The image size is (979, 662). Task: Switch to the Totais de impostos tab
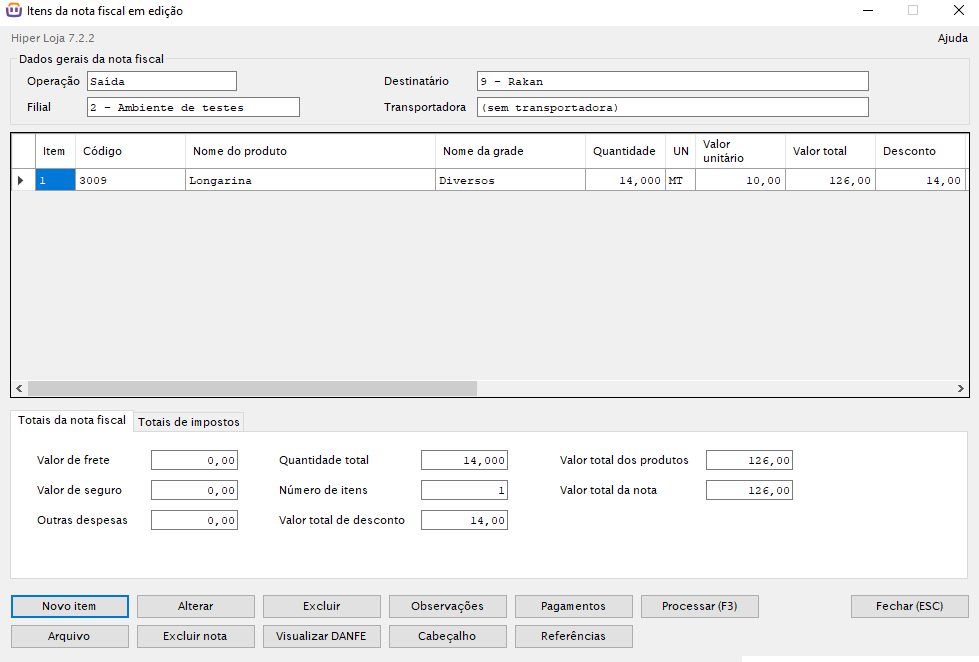pyautogui.click(x=189, y=422)
